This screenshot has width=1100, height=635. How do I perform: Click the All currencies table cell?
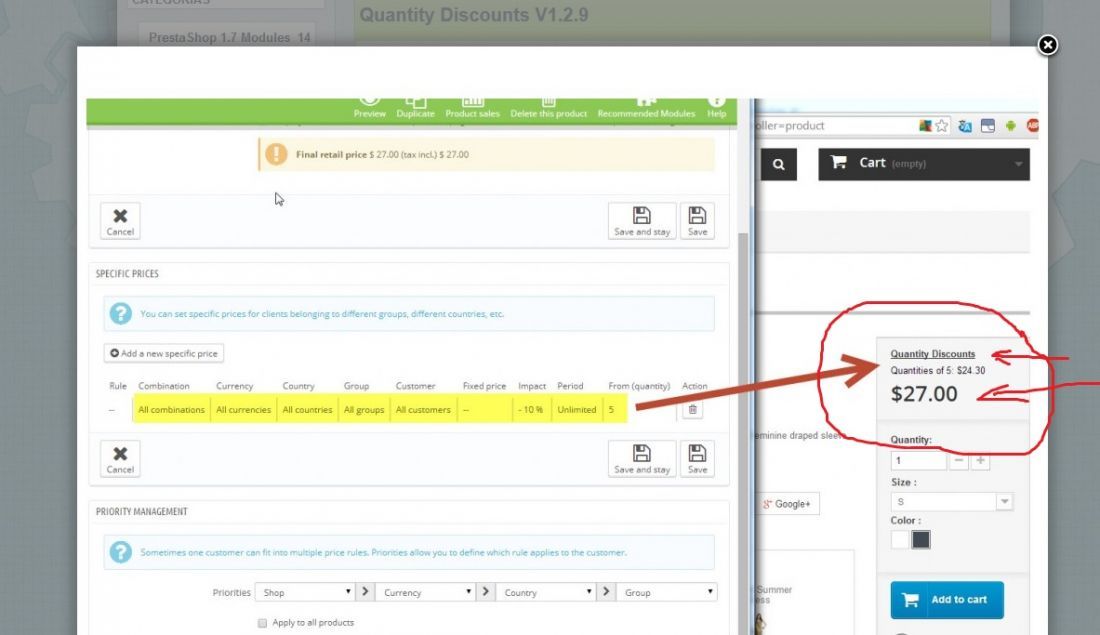coord(243,410)
